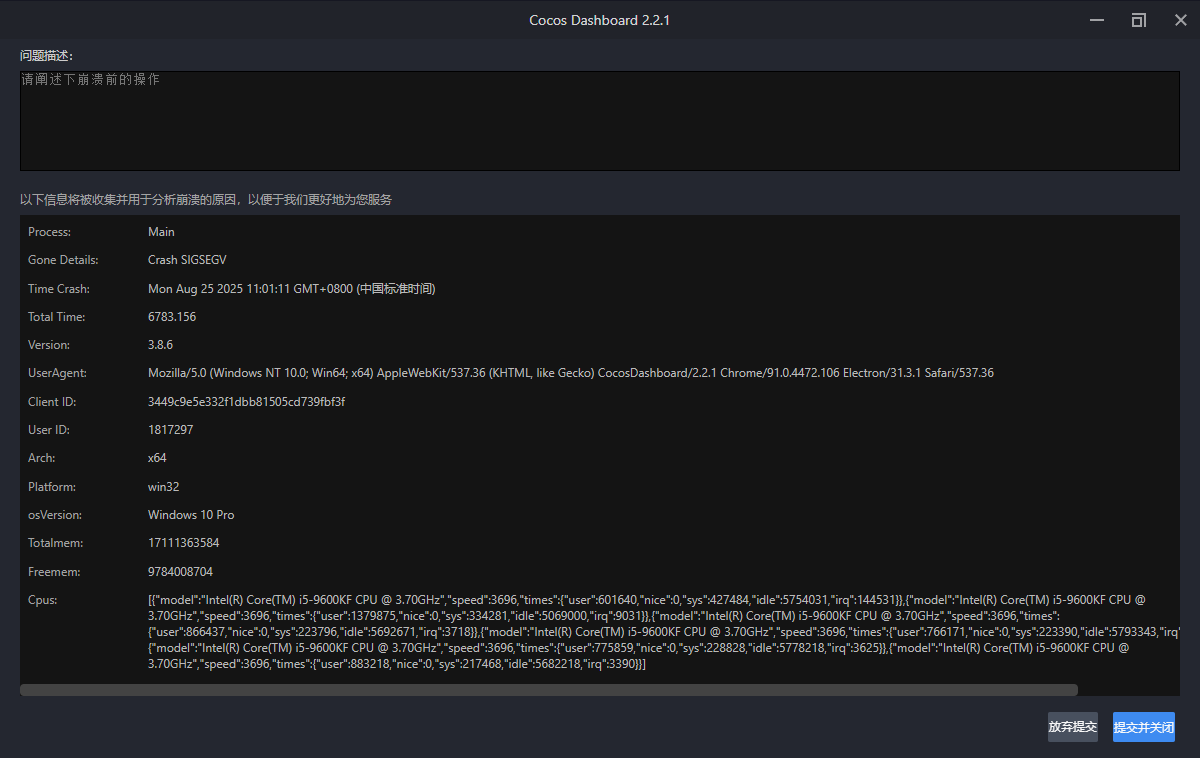1200x758 pixels.
Task: Click the 以下信息将被收集 notice text
Action: 206,200
